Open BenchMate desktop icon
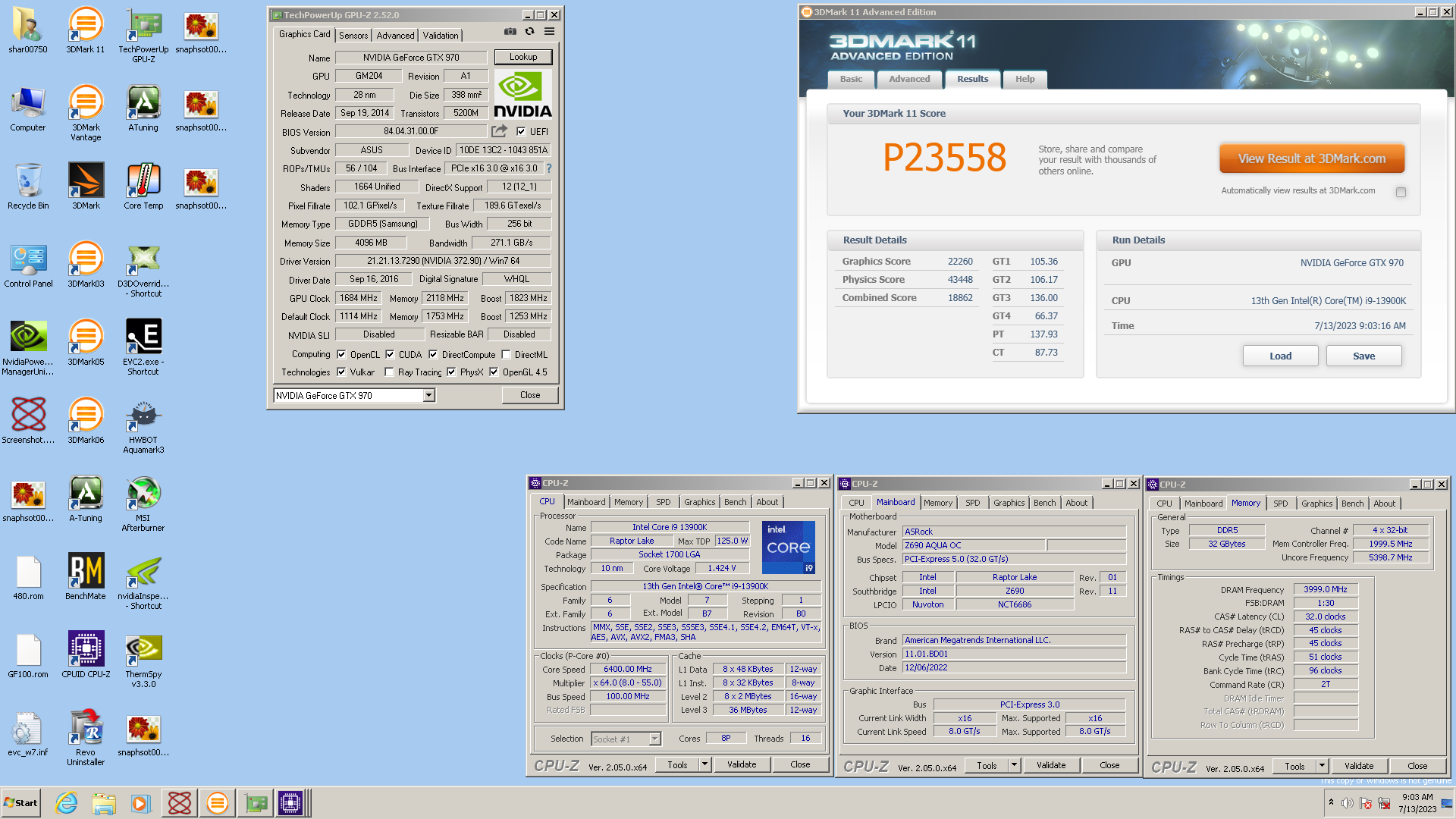 [86, 577]
